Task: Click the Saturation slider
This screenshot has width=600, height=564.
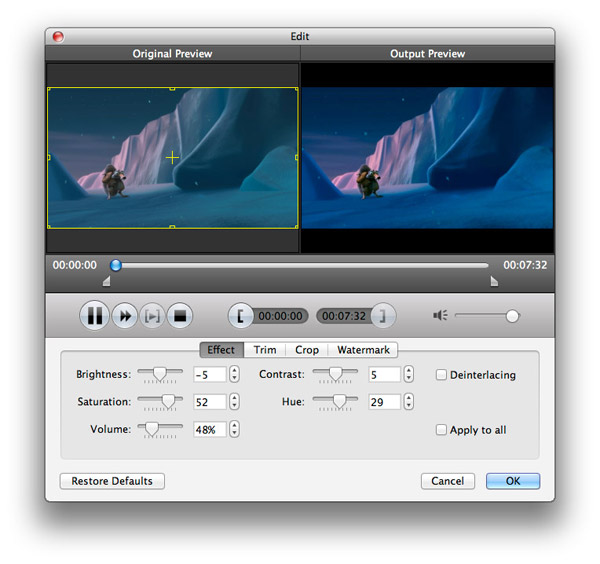Action: [x=160, y=402]
